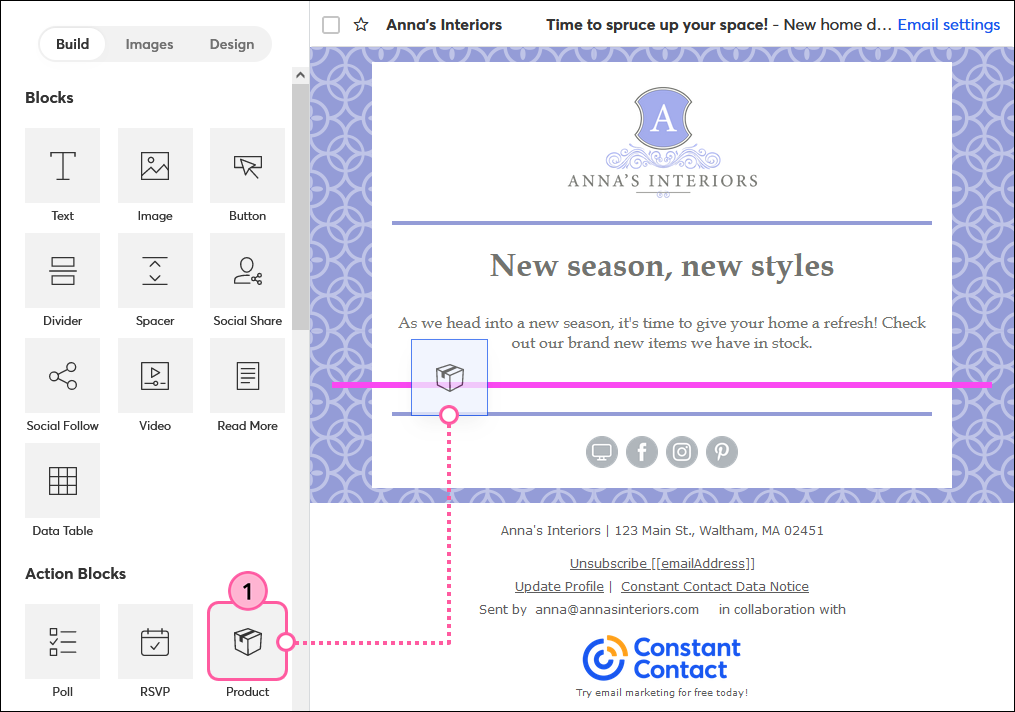Check the email preview checkbox
The height and width of the screenshot is (712, 1015).
(x=331, y=25)
